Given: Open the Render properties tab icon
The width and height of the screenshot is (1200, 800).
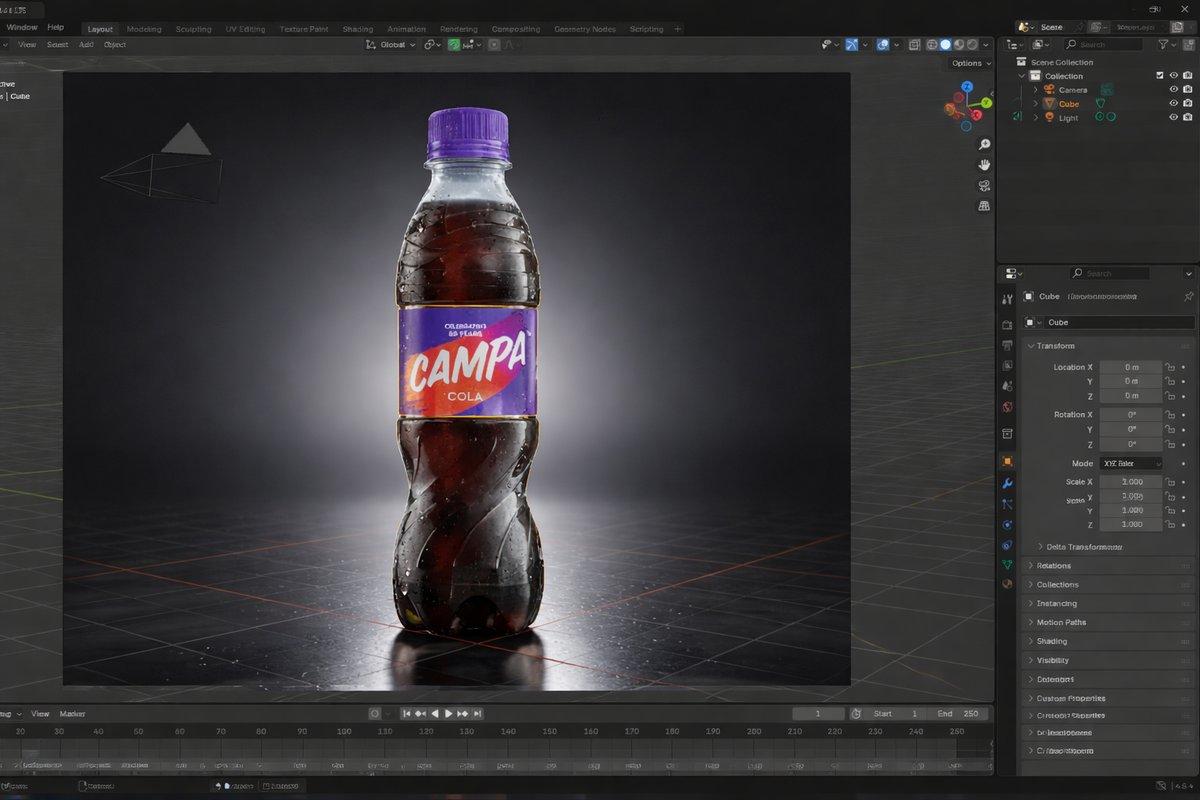Looking at the screenshot, I should 1008,325.
